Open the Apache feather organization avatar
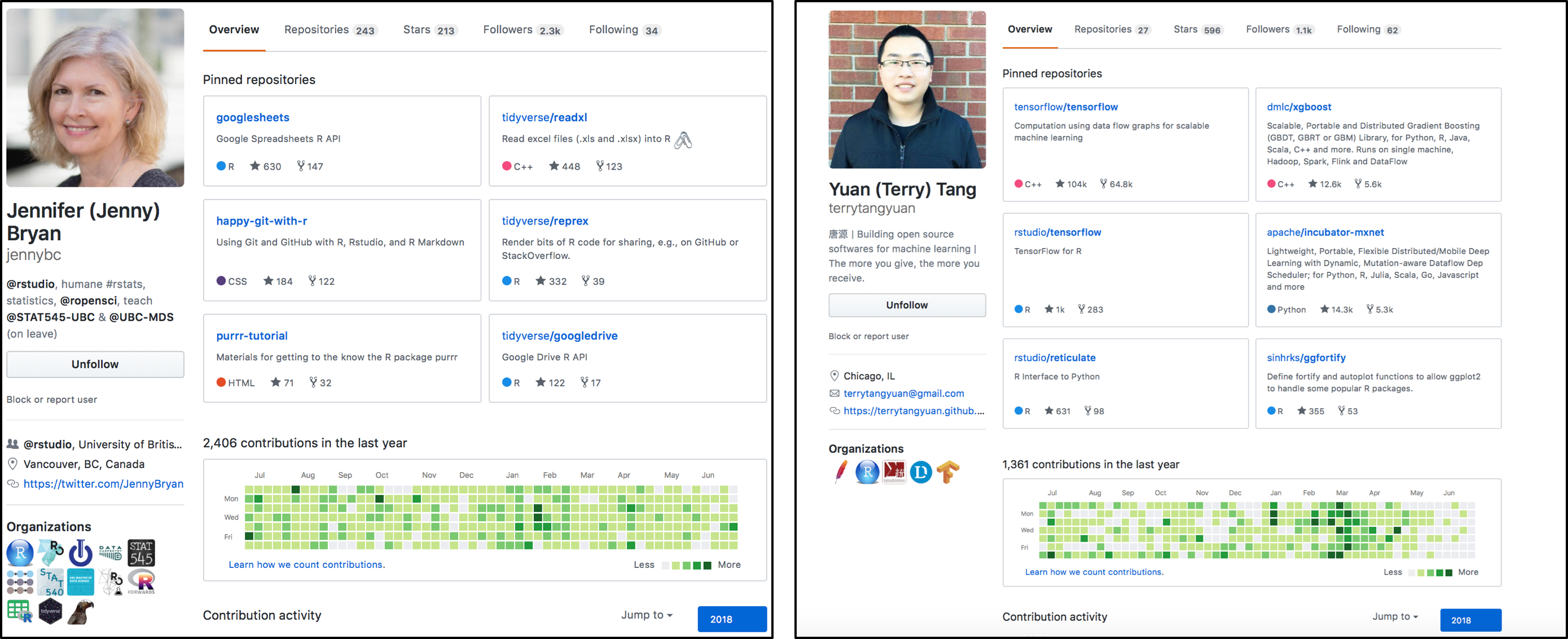This screenshot has width=1568, height=639. 841,471
